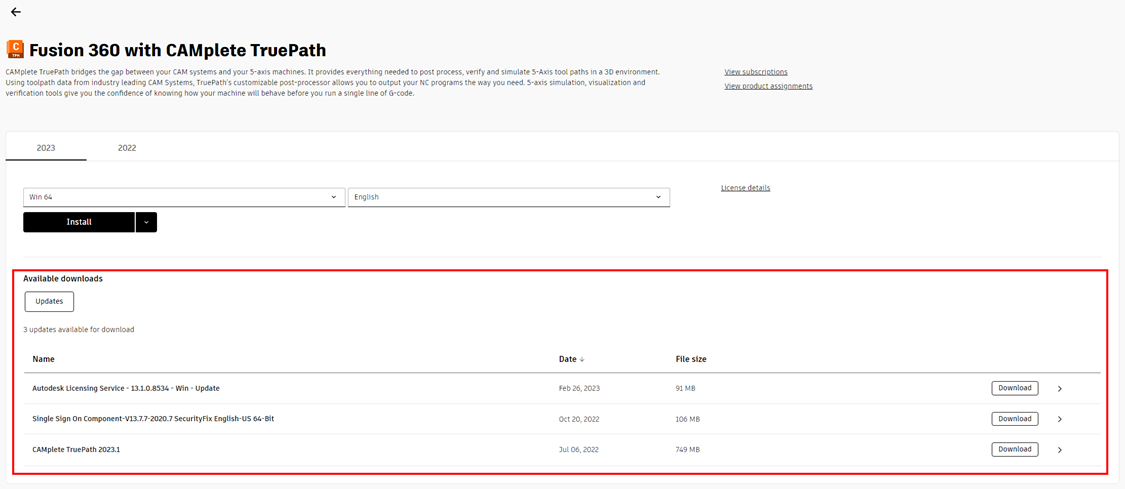Screen dimensions: 1125x489
Task: Expand the Single Sign On Component row chevron
Action: point(1060,419)
